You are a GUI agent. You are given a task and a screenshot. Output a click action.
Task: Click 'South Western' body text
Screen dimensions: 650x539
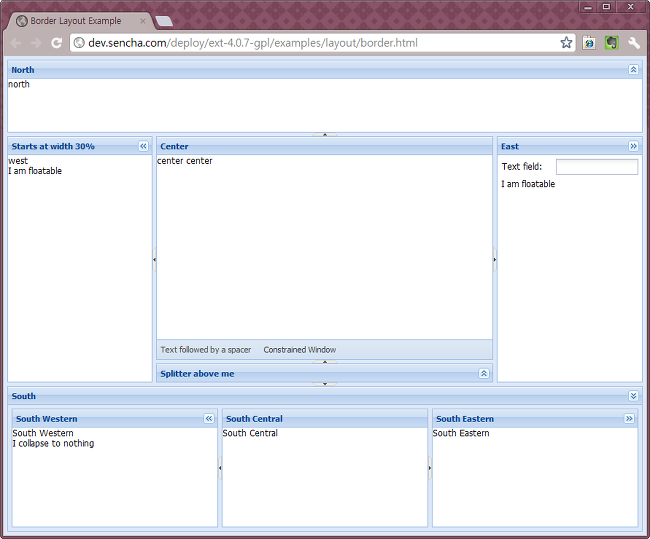(43, 433)
